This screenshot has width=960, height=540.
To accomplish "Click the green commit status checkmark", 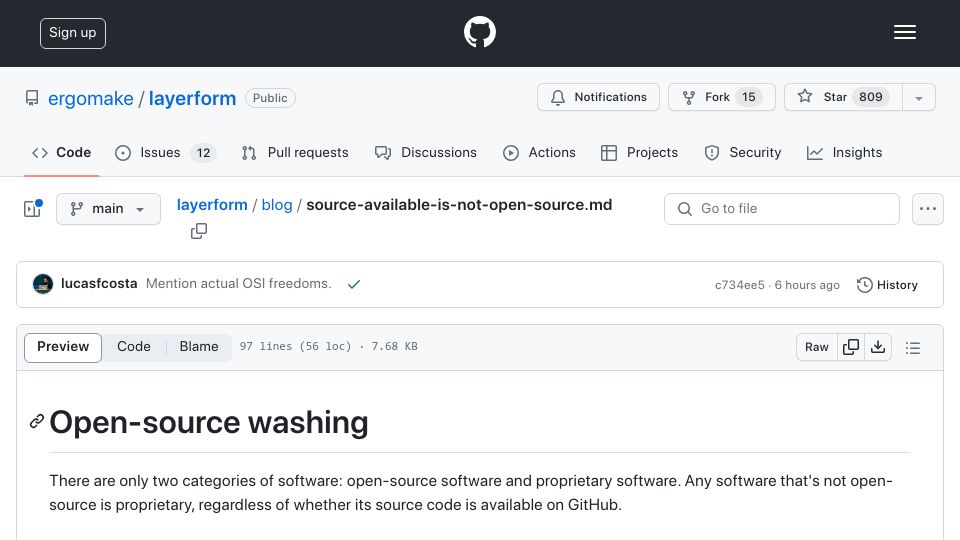I will pyautogui.click(x=354, y=284).
